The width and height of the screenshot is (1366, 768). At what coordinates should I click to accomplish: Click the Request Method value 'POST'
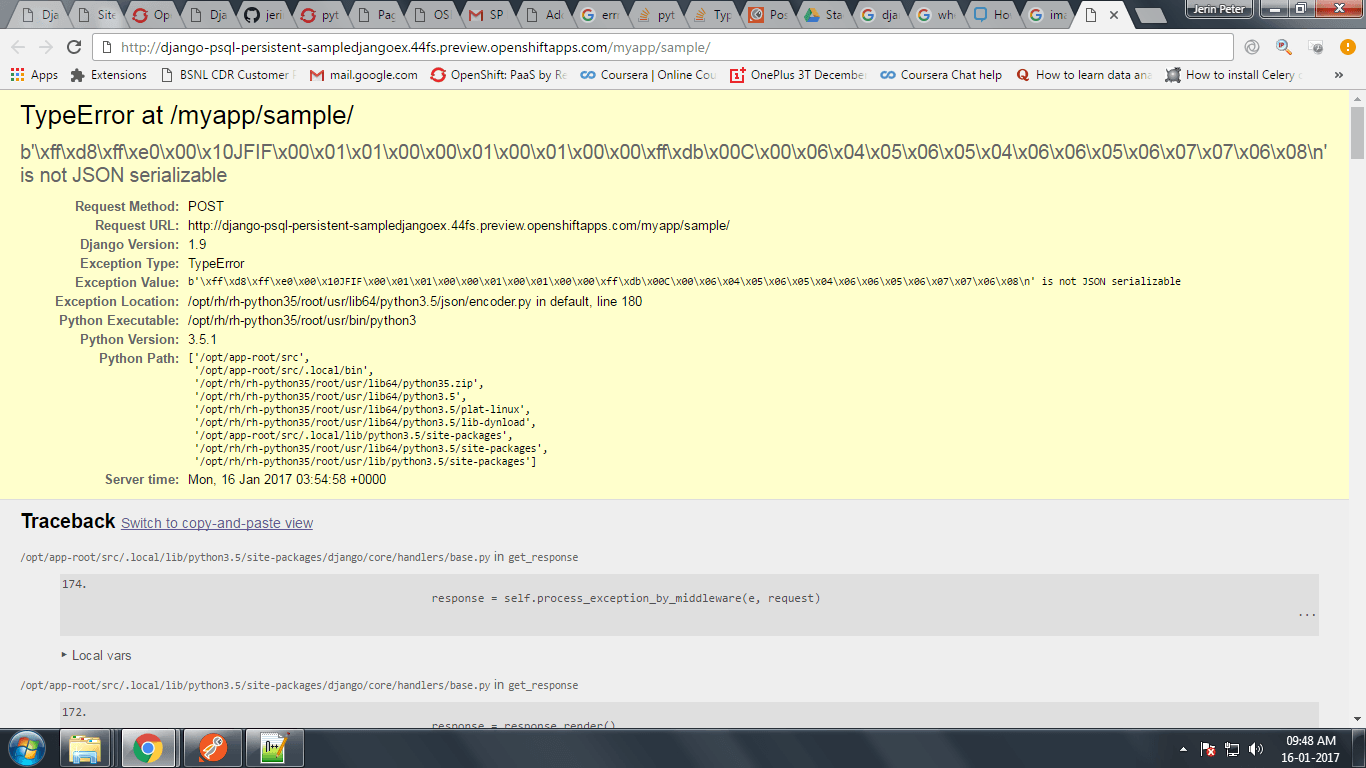pyautogui.click(x=206, y=207)
